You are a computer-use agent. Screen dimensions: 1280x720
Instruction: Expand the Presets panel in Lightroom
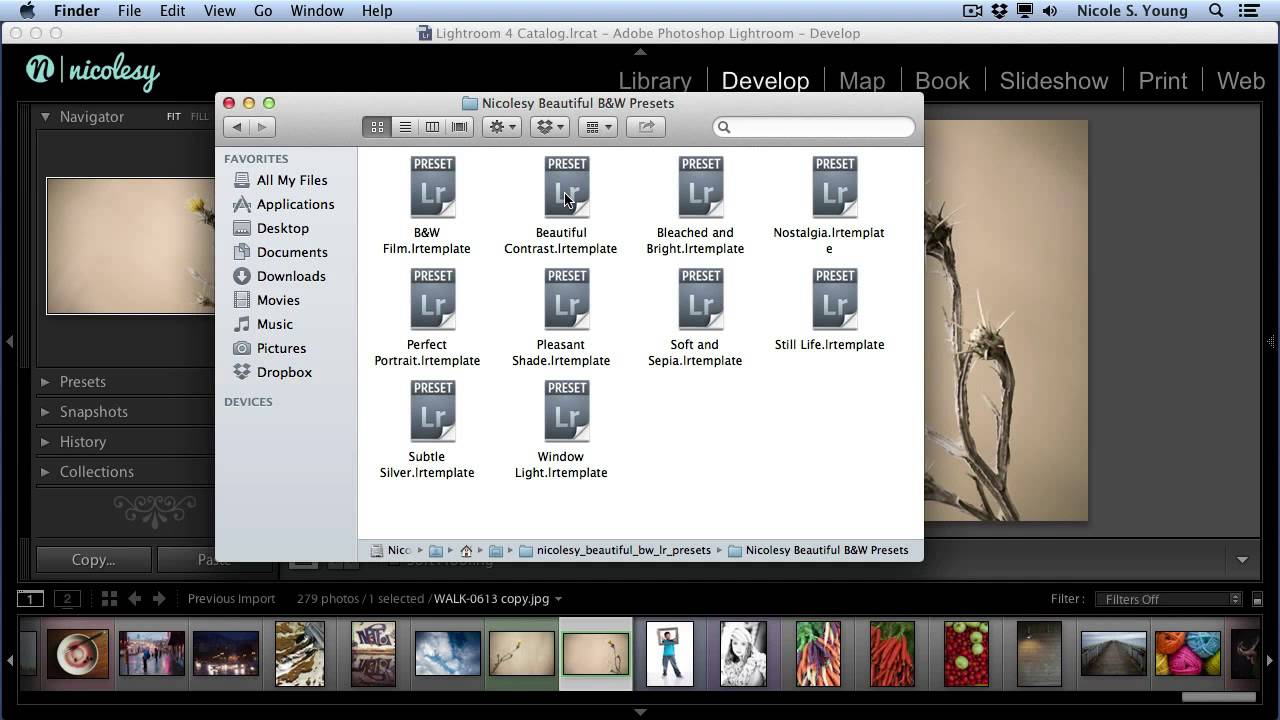coord(45,382)
